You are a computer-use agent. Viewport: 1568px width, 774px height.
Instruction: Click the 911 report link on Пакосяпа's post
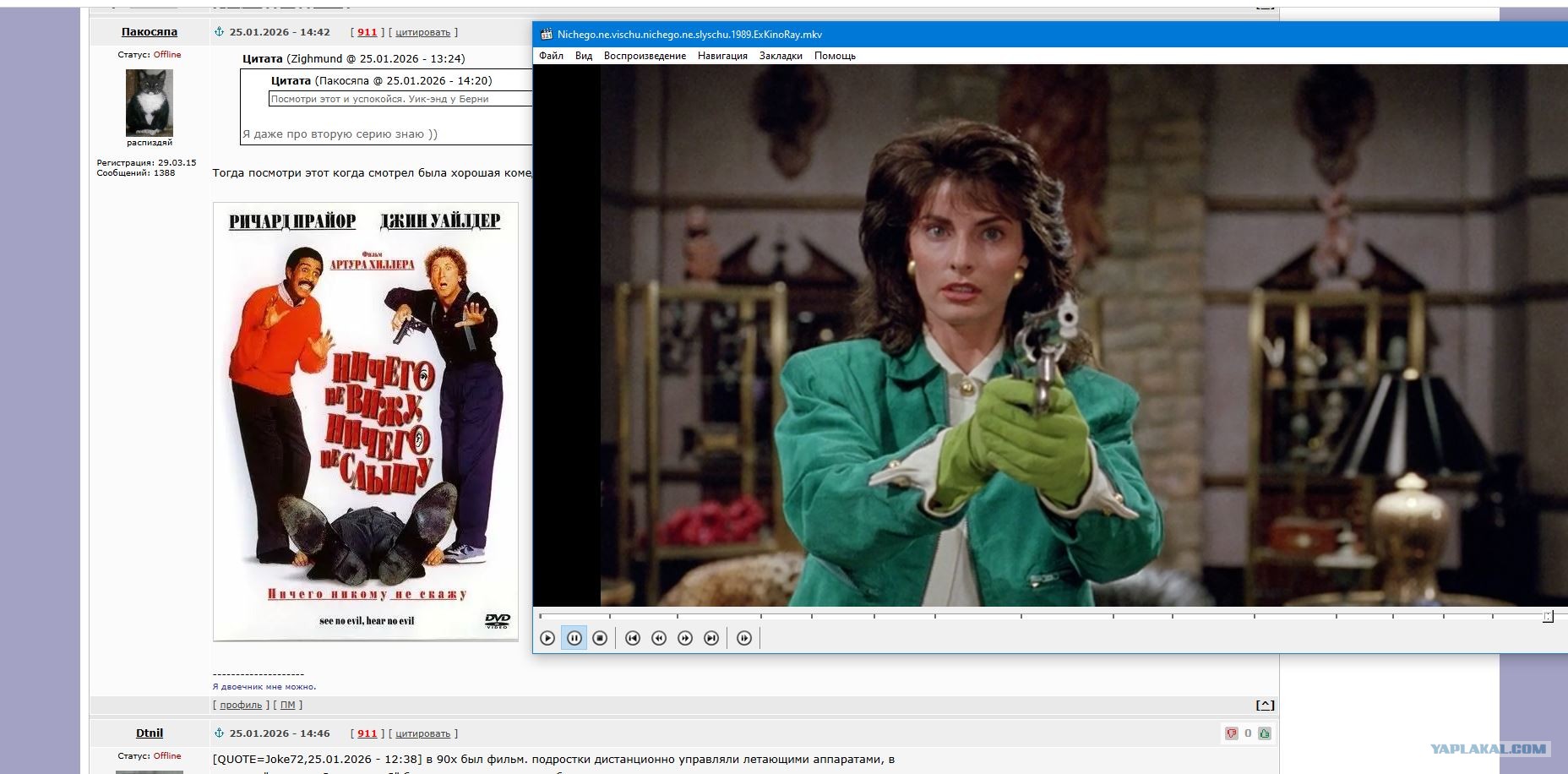[x=367, y=32]
